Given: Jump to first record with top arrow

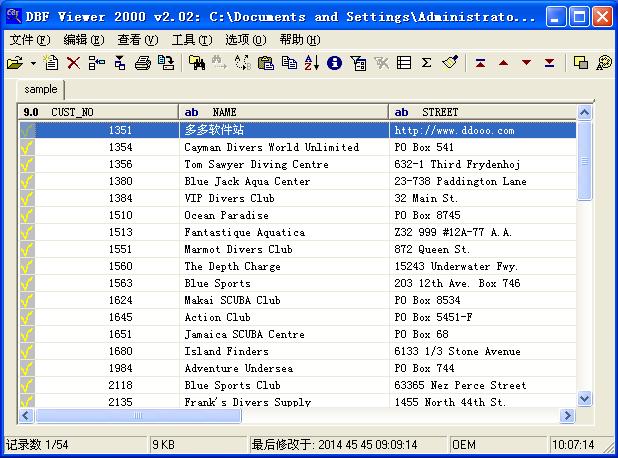Looking at the screenshot, I should pos(480,63).
